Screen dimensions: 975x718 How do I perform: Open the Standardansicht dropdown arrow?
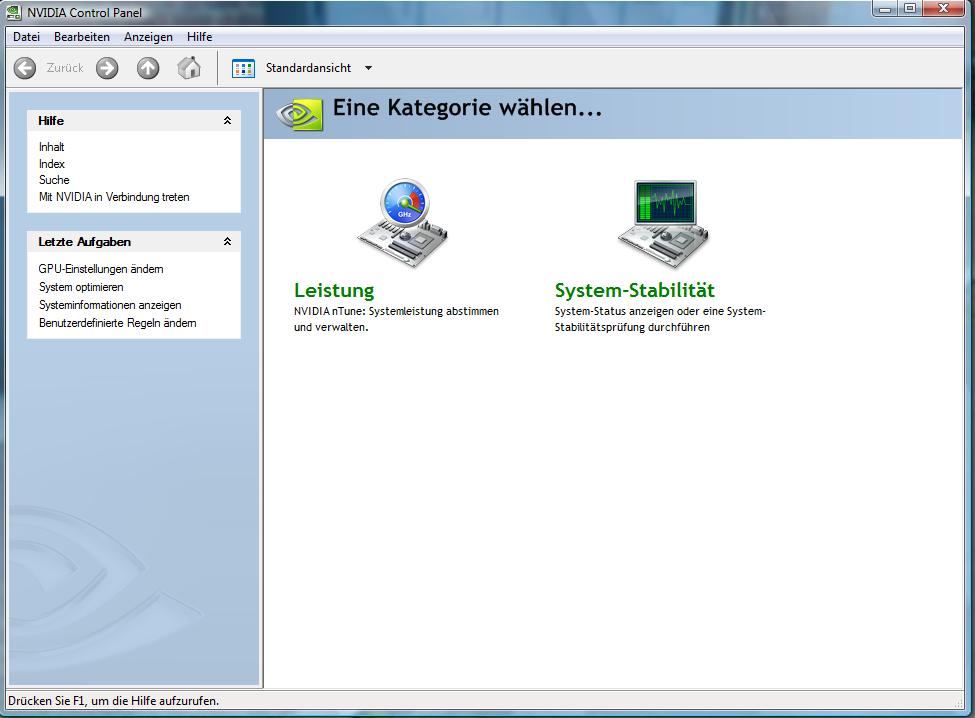(x=368, y=68)
